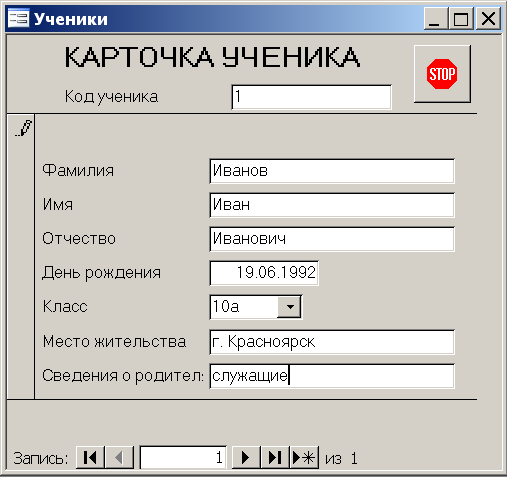
Task: Go to first record navigation button
Action: [90, 457]
